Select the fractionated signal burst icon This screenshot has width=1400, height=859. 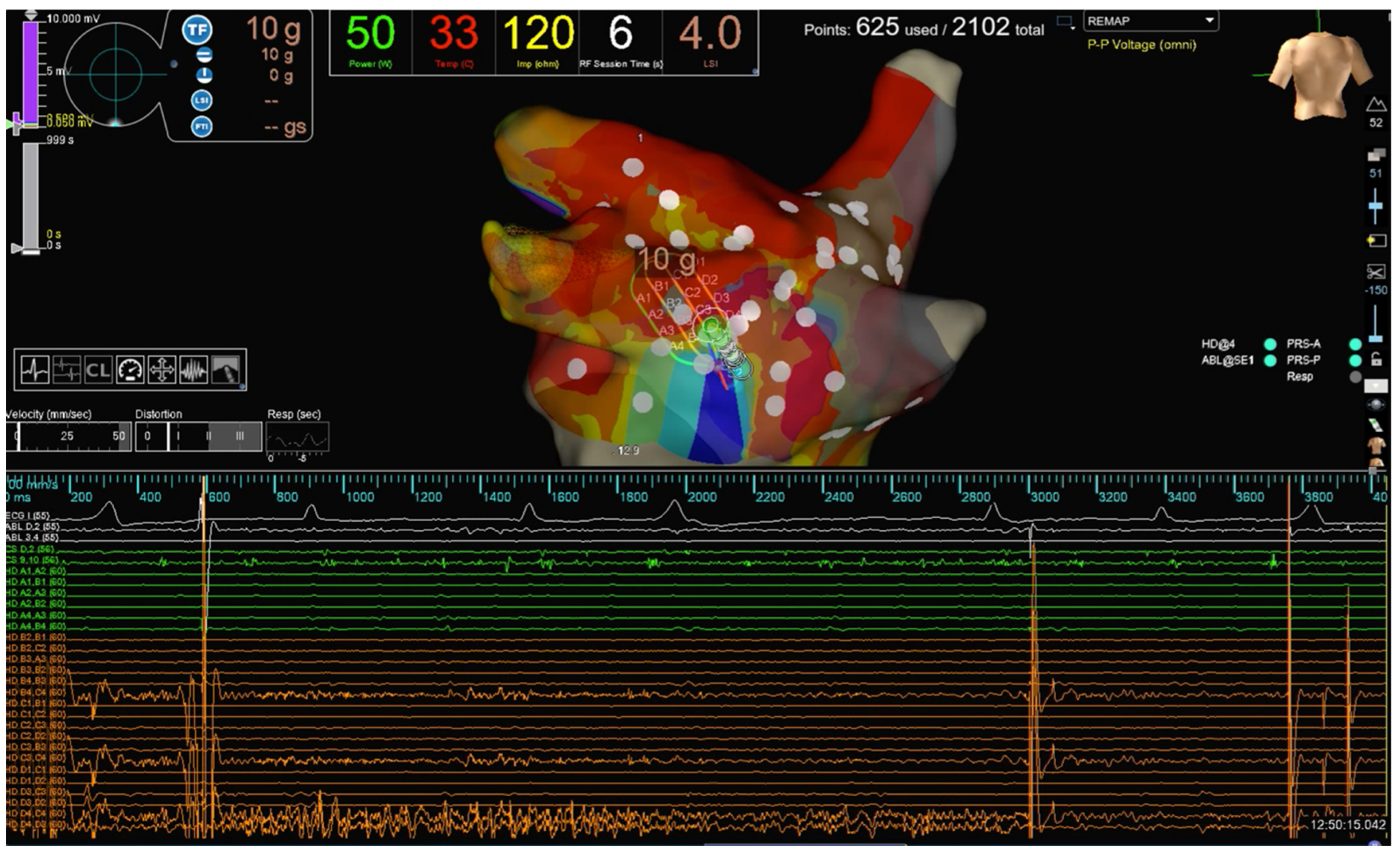(194, 370)
